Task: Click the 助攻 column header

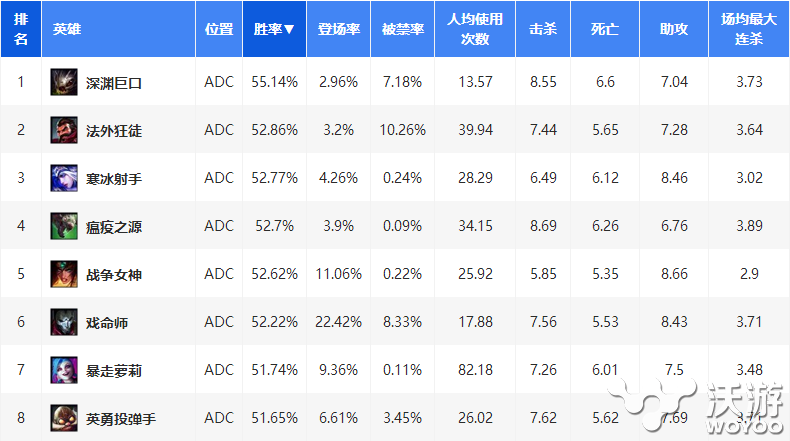Action: 673,30
